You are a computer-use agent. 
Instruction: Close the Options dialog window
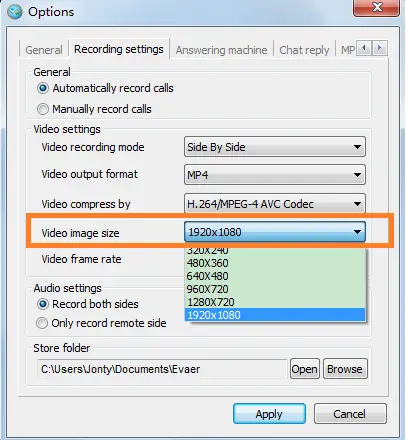(x=376, y=7)
